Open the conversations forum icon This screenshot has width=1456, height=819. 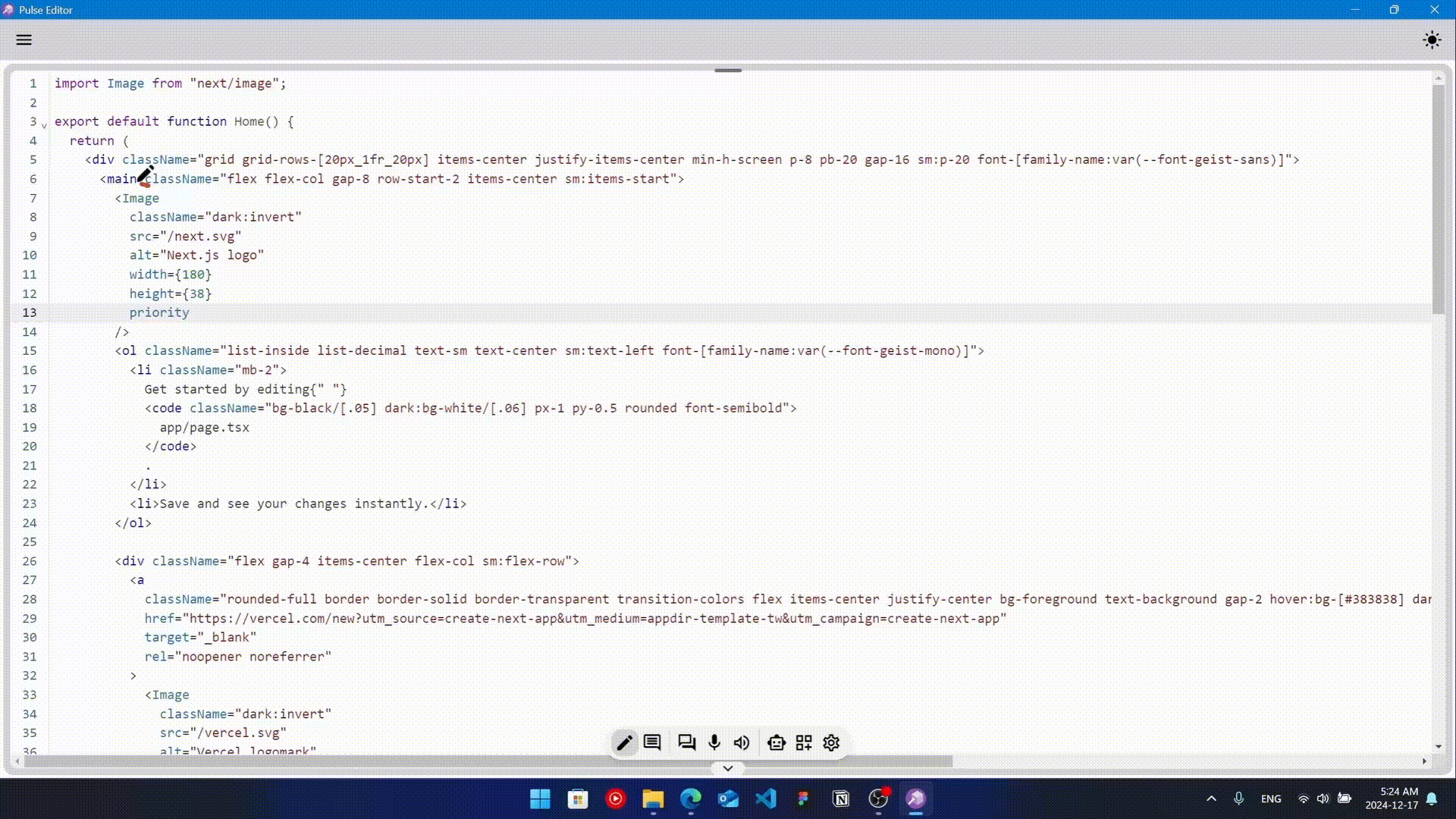(x=687, y=743)
